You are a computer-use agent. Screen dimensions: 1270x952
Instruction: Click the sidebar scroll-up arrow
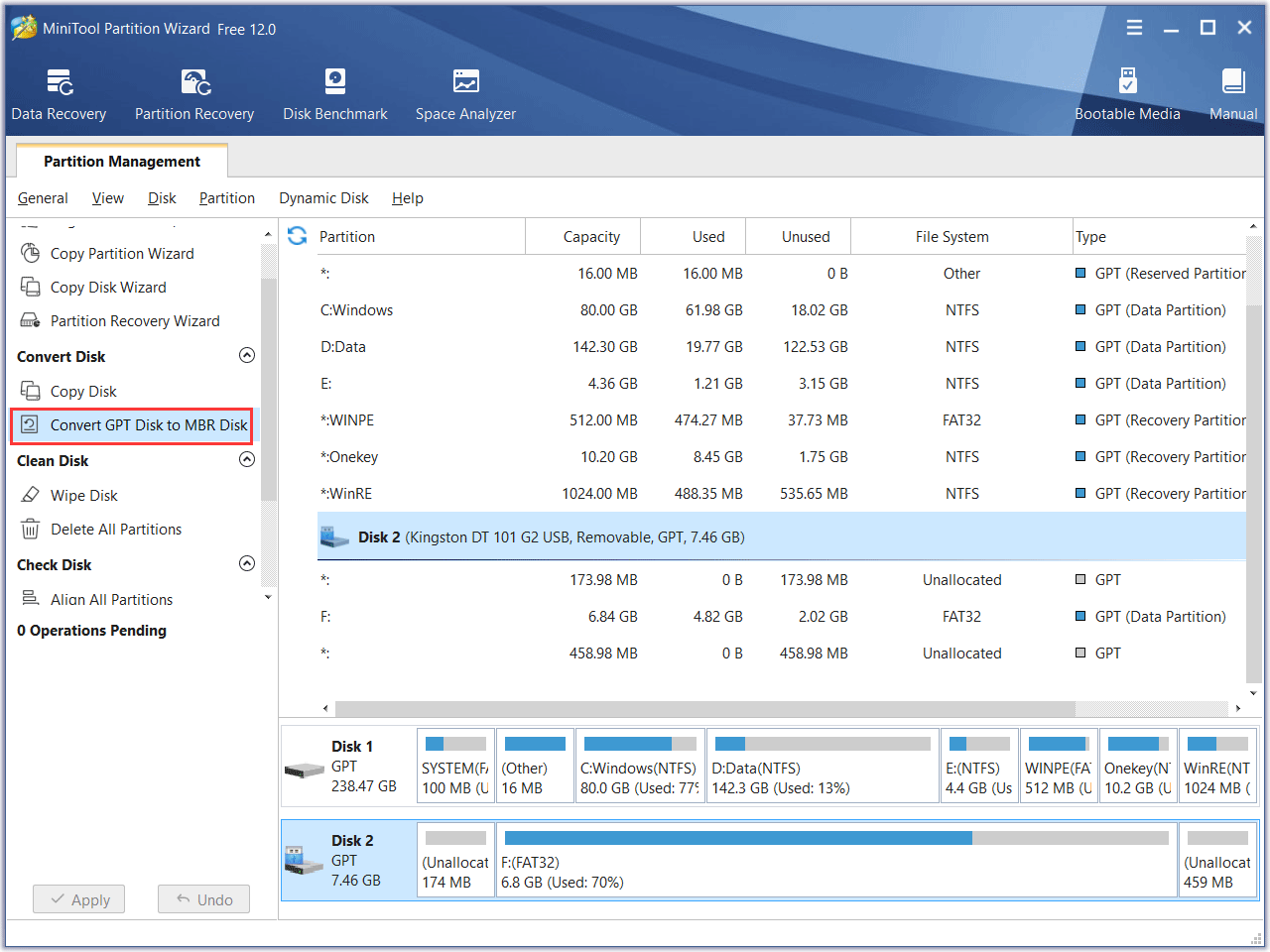click(x=268, y=234)
